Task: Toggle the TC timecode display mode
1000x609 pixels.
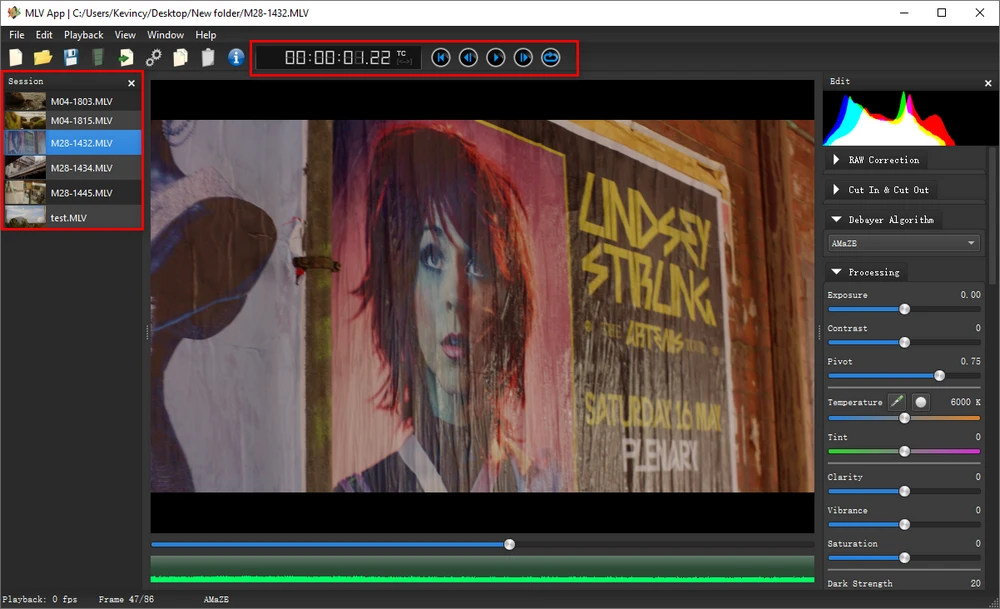Action: [404, 57]
